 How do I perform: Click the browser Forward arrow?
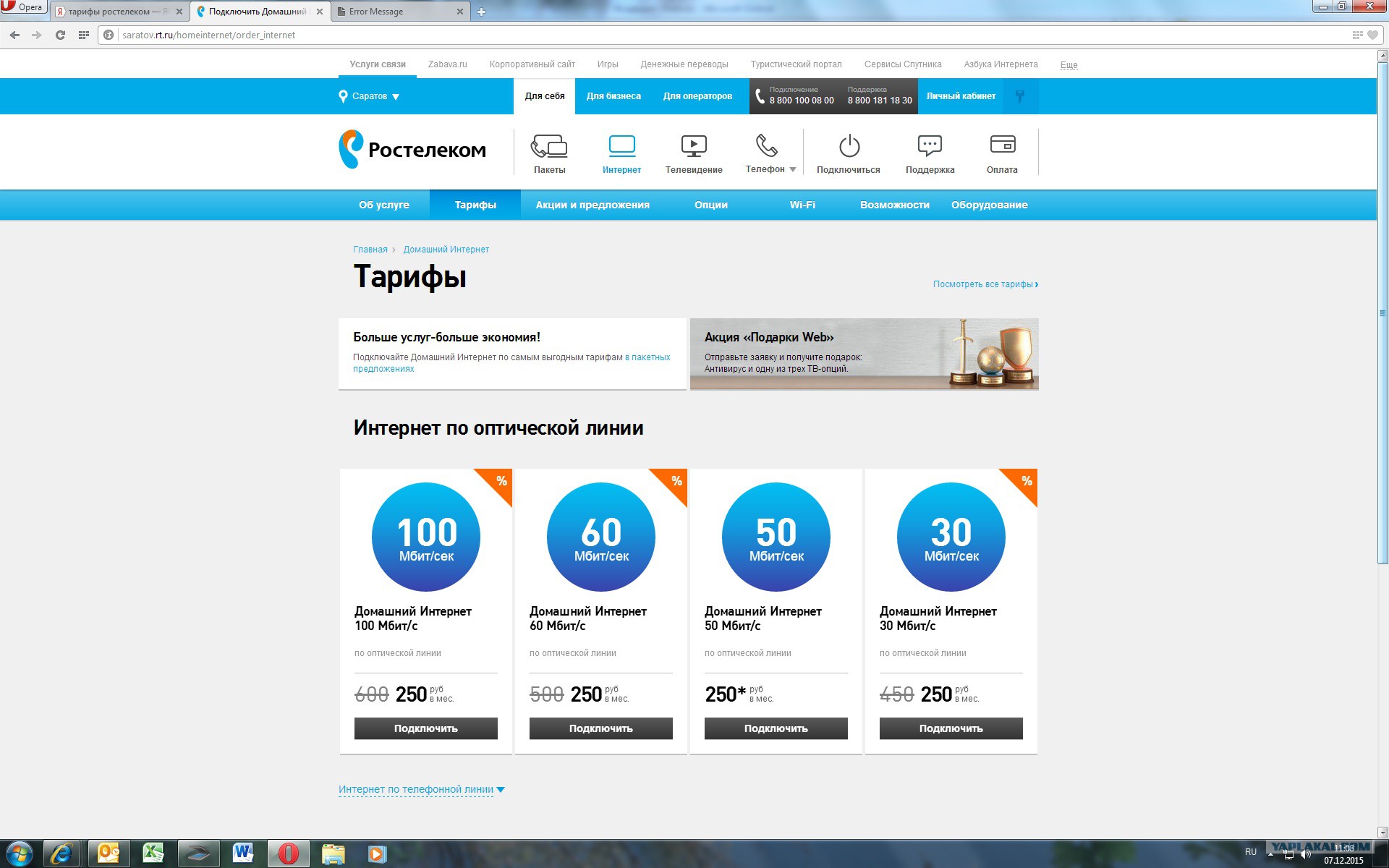pyautogui.click(x=37, y=35)
